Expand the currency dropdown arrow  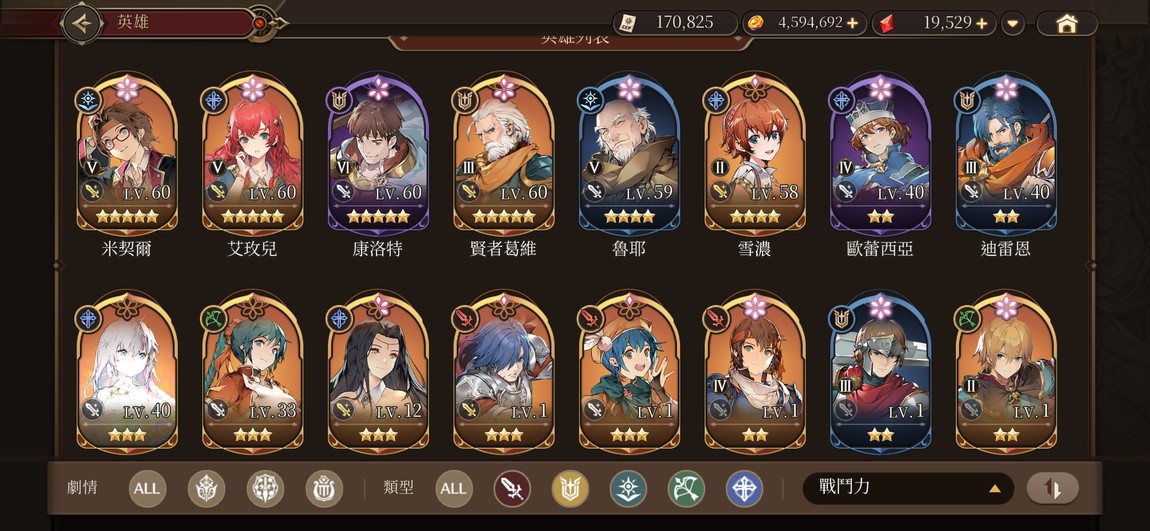coord(1013,23)
